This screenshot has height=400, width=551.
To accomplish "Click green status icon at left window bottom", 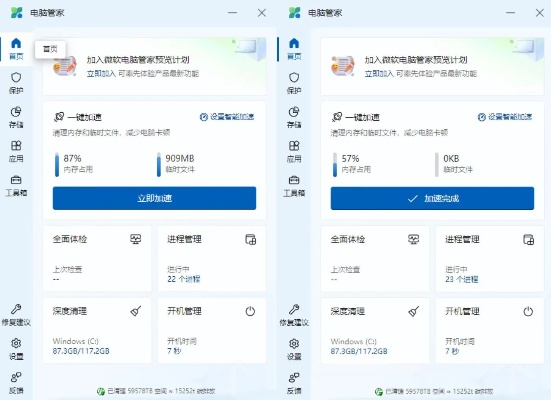I will click(x=101, y=391).
